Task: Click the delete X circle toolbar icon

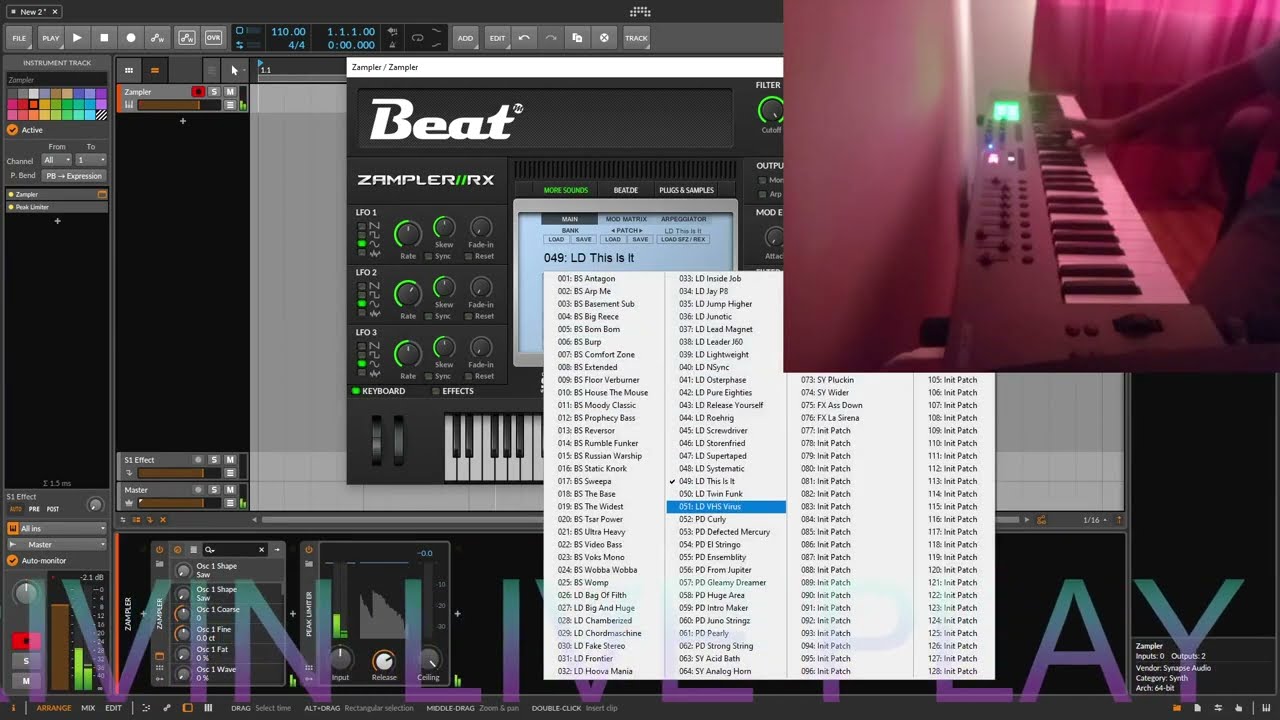Action: (x=604, y=38)
